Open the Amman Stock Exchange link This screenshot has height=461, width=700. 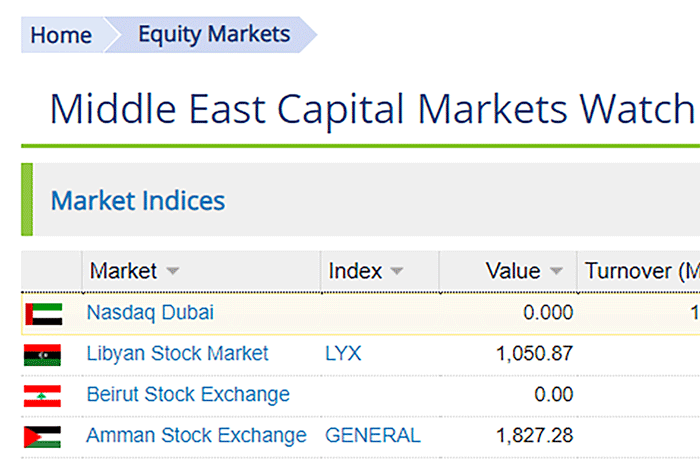196,436
